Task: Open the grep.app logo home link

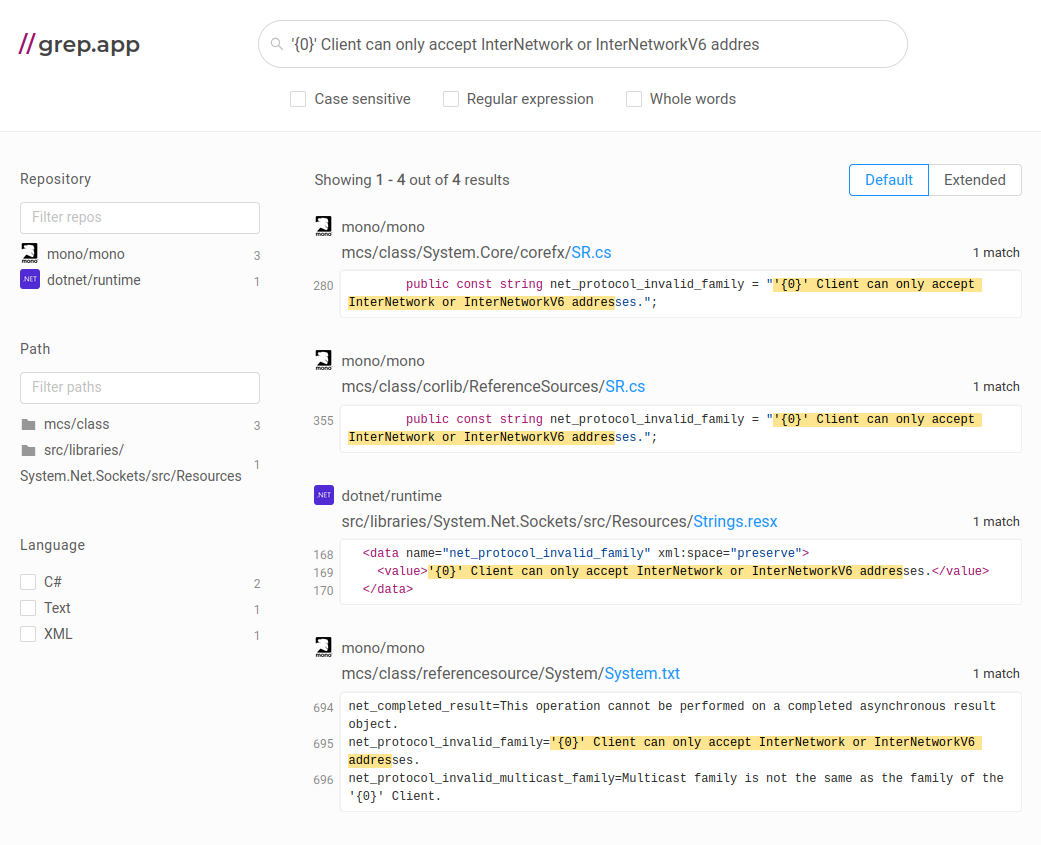Action: click(79, 44)
